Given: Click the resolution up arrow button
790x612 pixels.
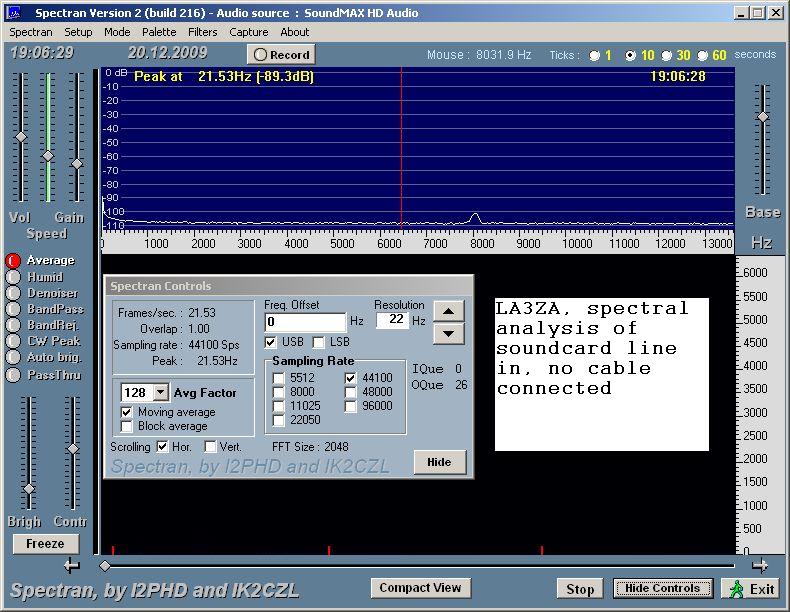Looking at the screenshot, I should click(449, 311).
